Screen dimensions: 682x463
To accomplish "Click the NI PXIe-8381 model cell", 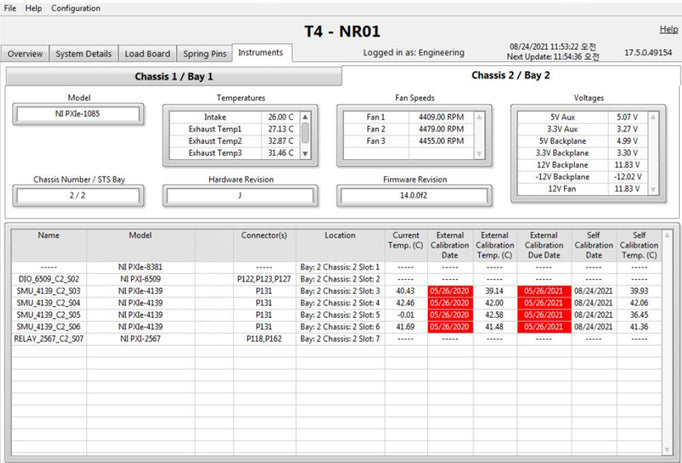I will coord(140,267).
